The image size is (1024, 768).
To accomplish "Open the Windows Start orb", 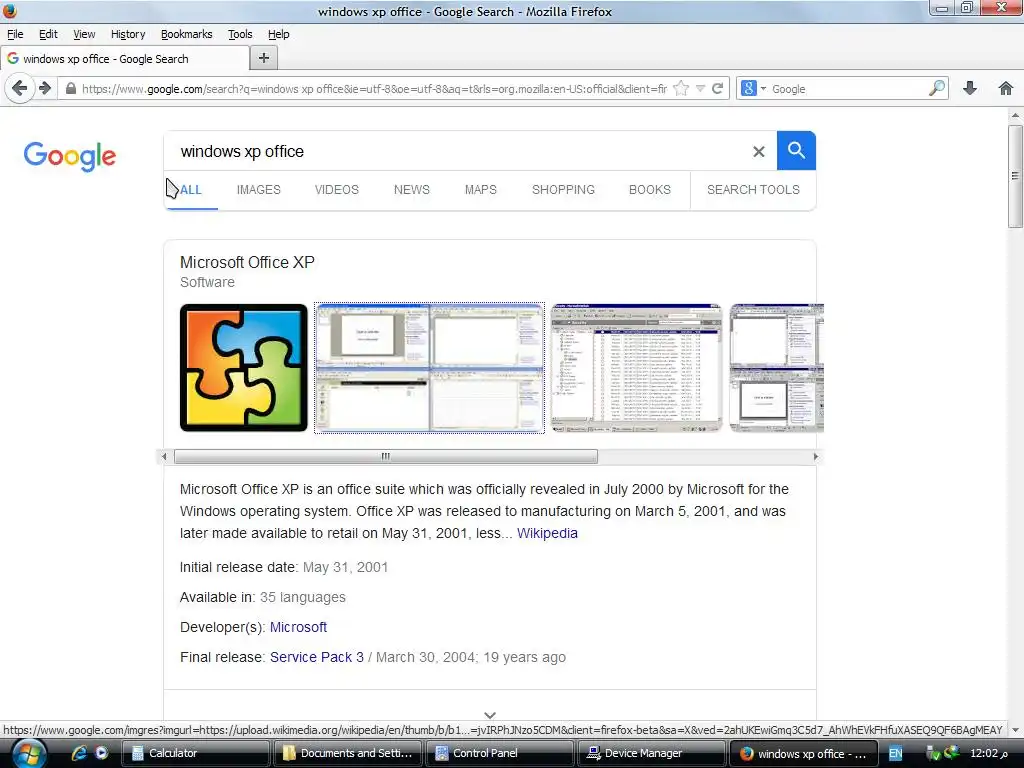I will coord(27,754).
